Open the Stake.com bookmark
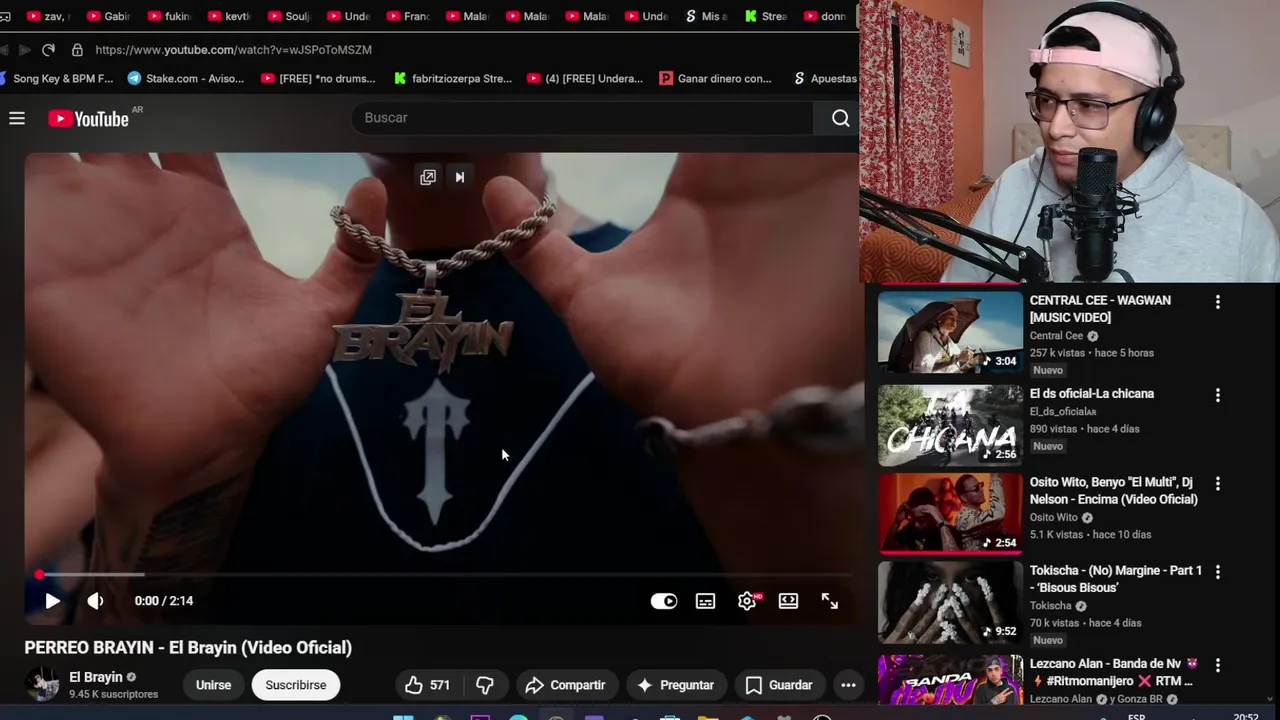This screenshot has width=1280, height=720. coord(186,78)
